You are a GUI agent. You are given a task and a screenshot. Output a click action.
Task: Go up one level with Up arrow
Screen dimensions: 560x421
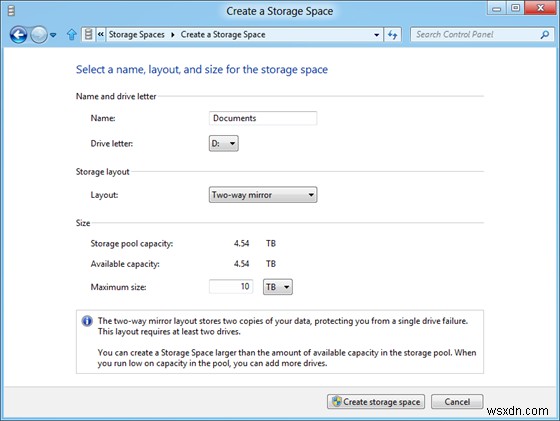(72, 35)
